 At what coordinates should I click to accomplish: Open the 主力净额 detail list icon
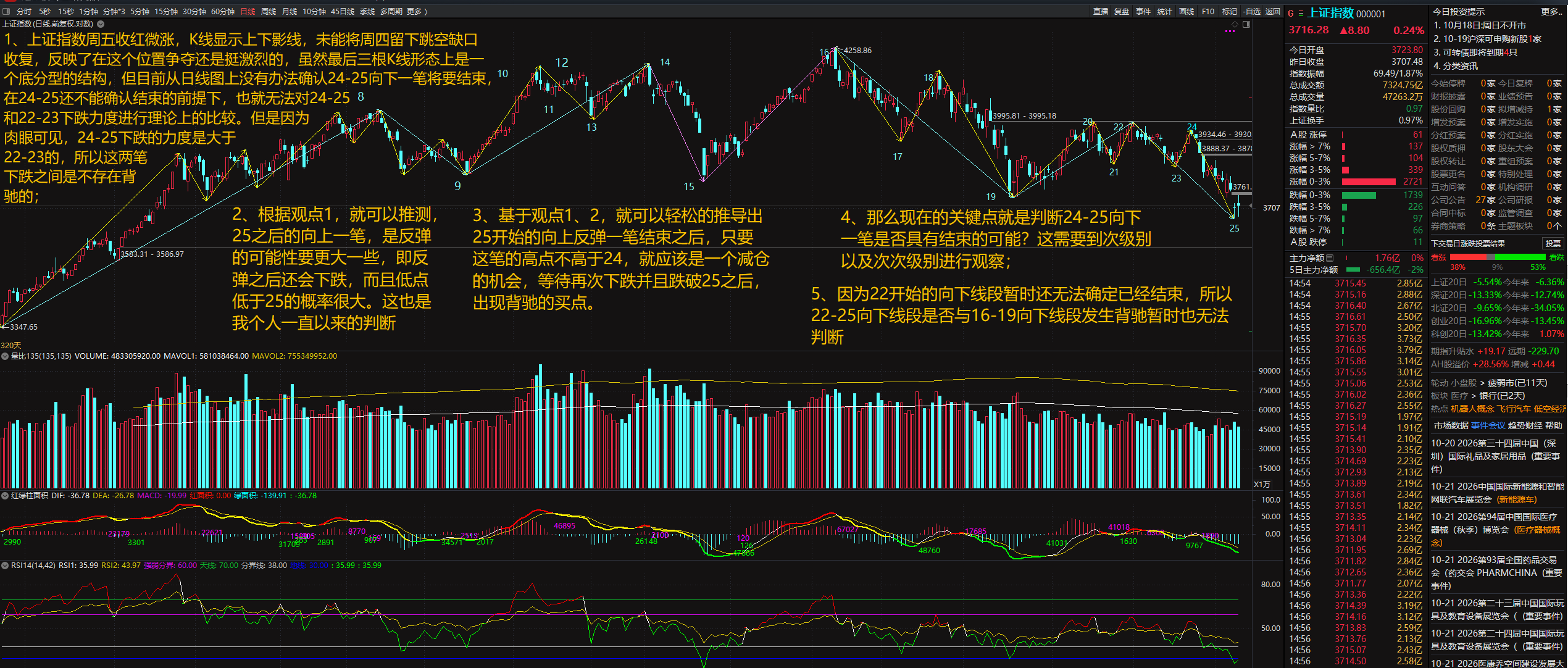1330,258
